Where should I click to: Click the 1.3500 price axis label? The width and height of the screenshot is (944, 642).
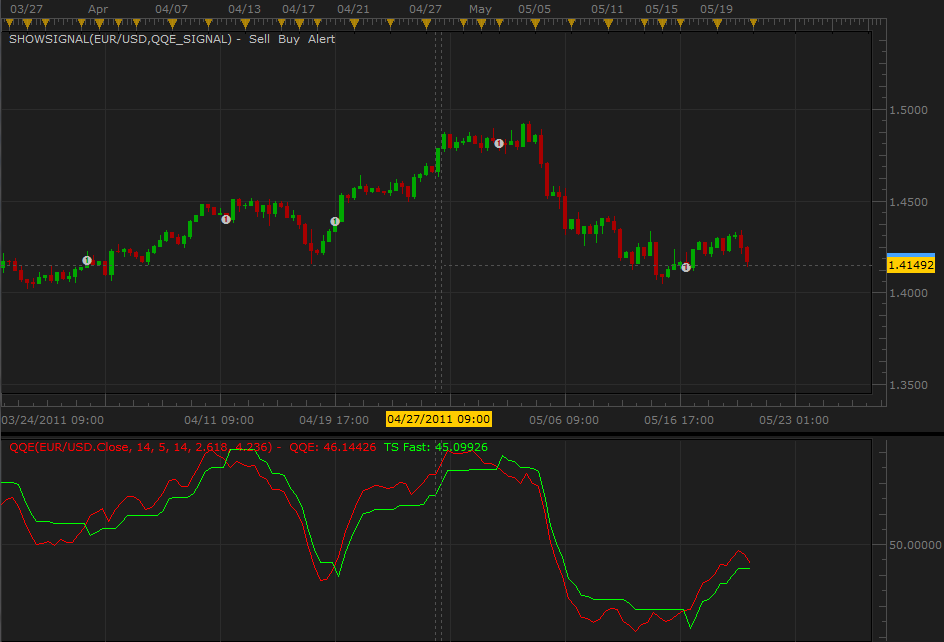(908, 385)
